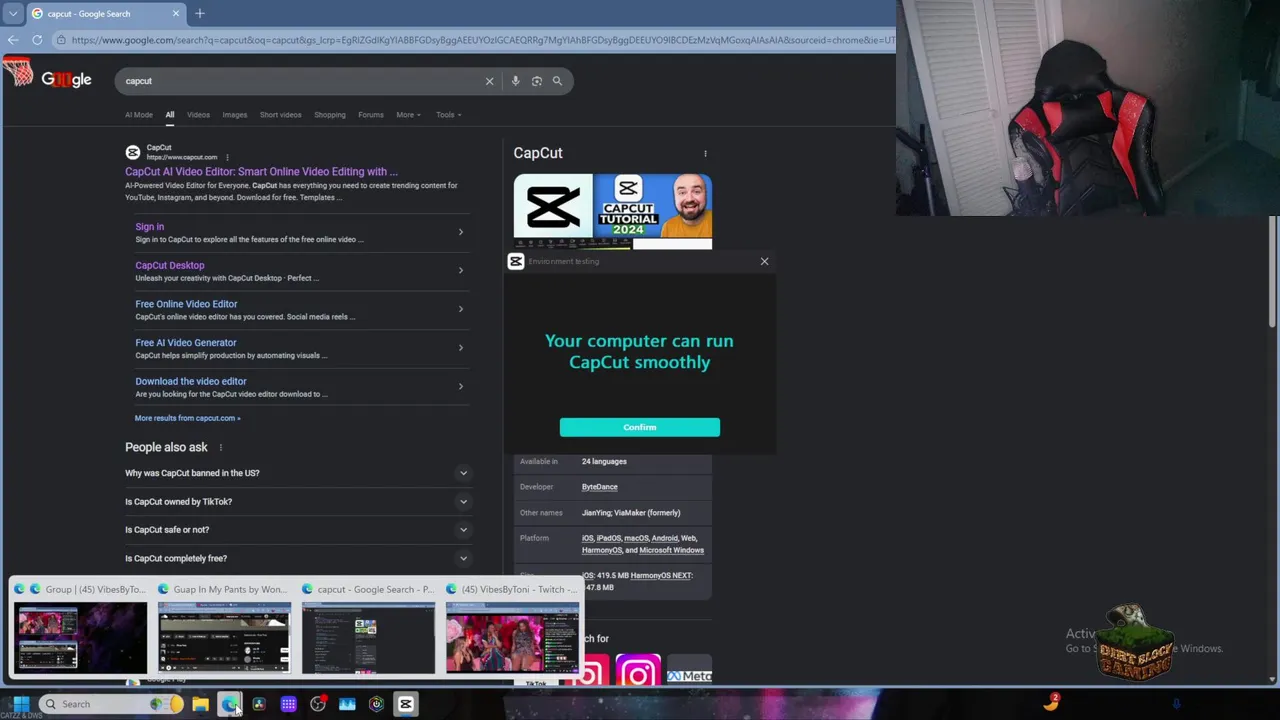Click the page vertical scrollbar
The height and width of the screenshot is (720, 1280).
point(1272,270)
